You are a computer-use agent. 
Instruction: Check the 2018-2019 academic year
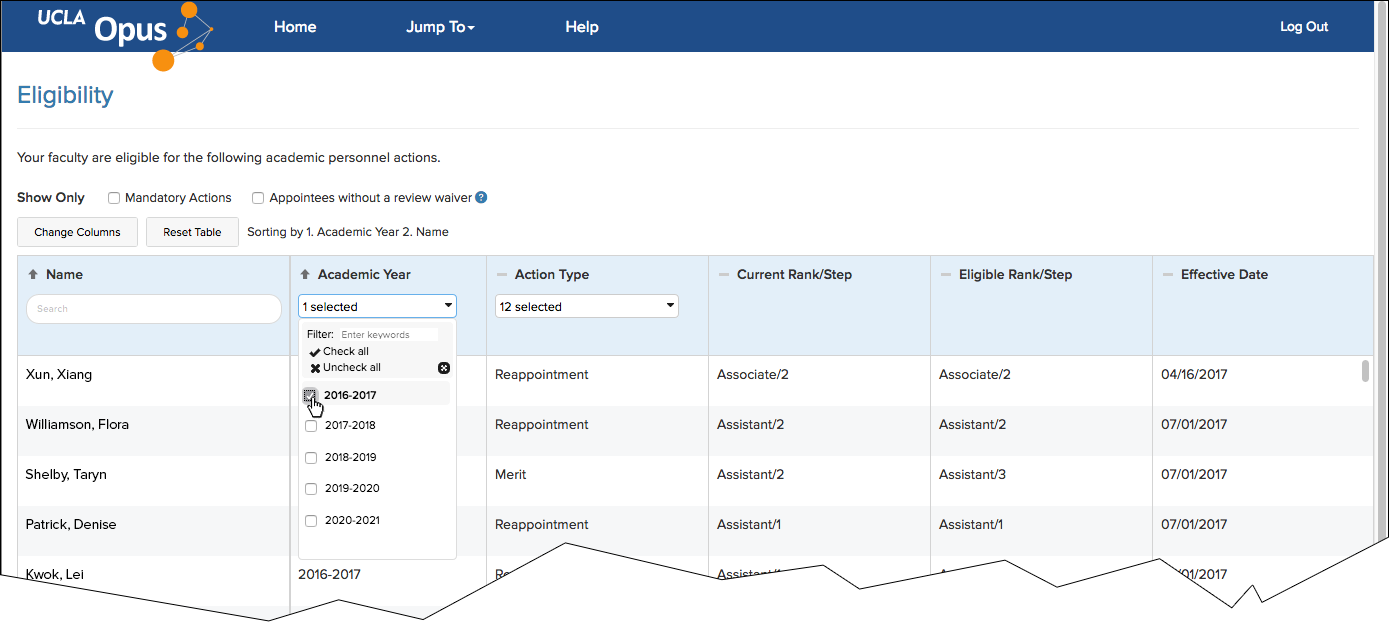311,458
